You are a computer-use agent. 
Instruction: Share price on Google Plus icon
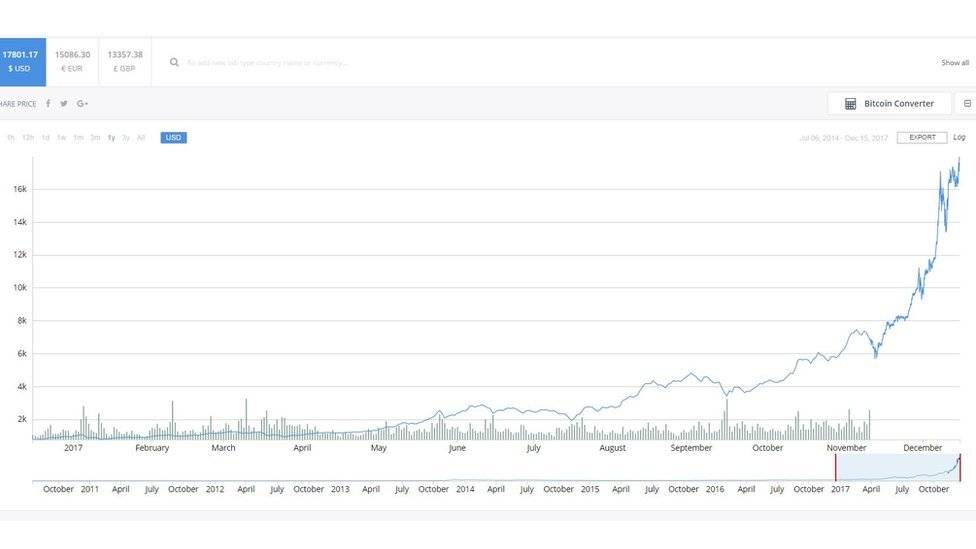pyautogui.click(x=82, y=103)
